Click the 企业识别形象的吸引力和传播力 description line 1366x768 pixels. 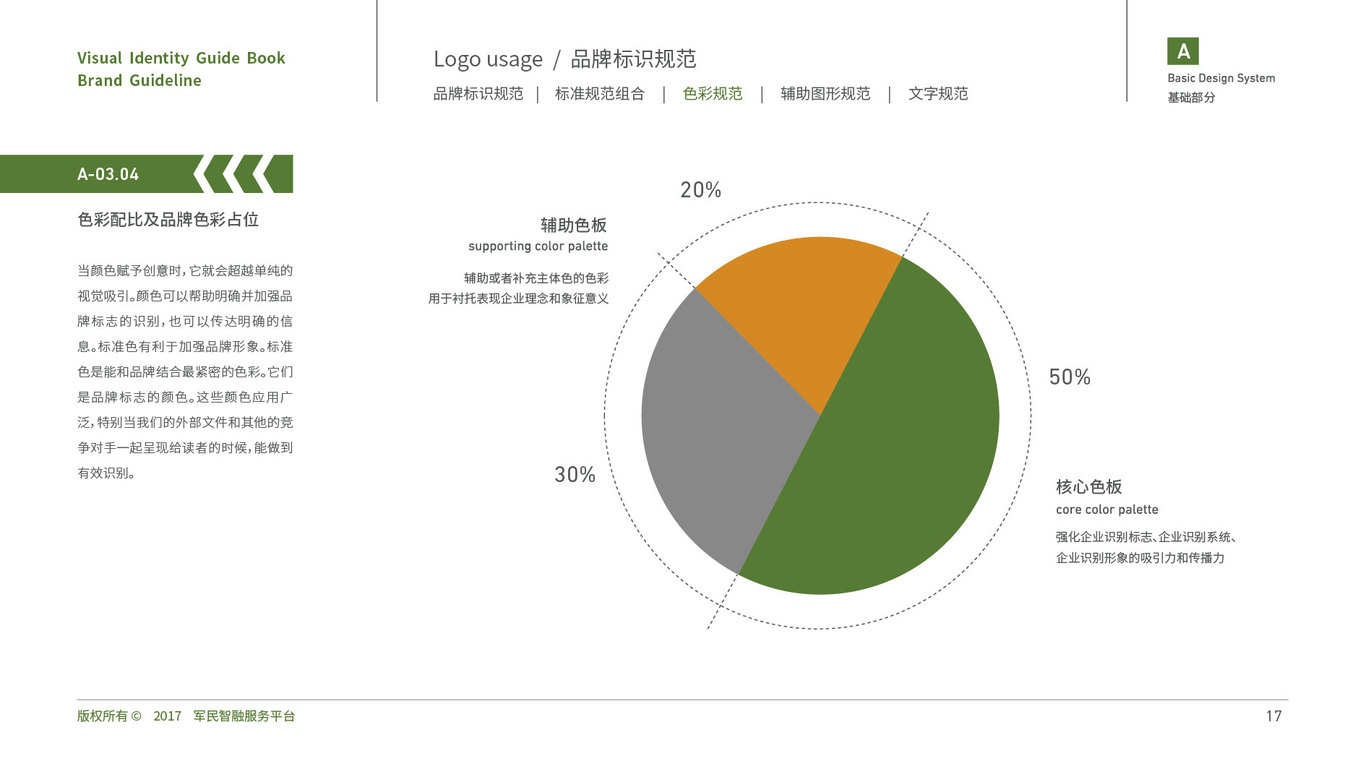pyautogui.click(x=1140, y=558)
